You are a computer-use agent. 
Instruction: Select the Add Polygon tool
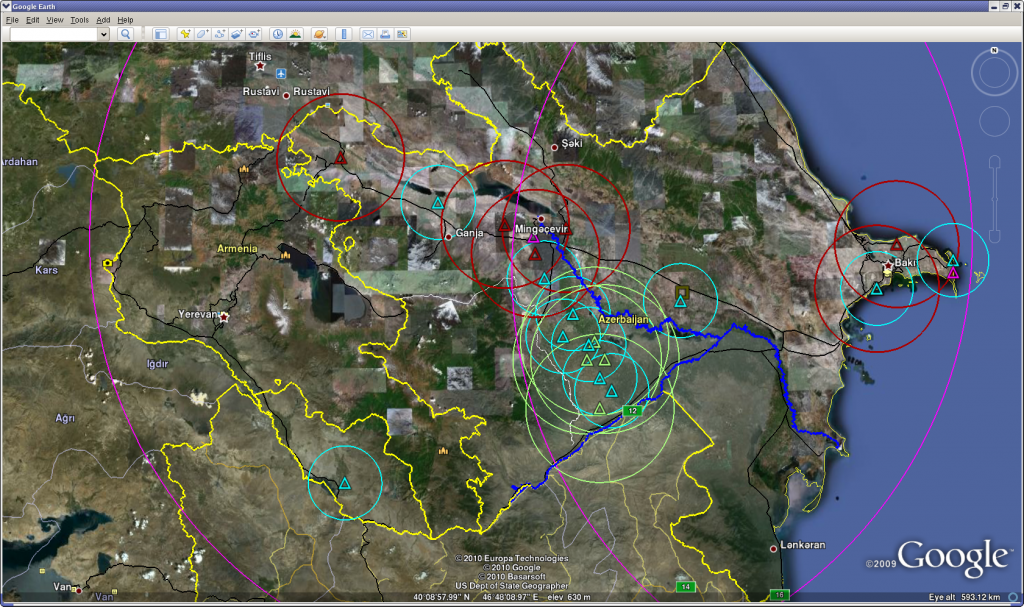tap(202, 34)
